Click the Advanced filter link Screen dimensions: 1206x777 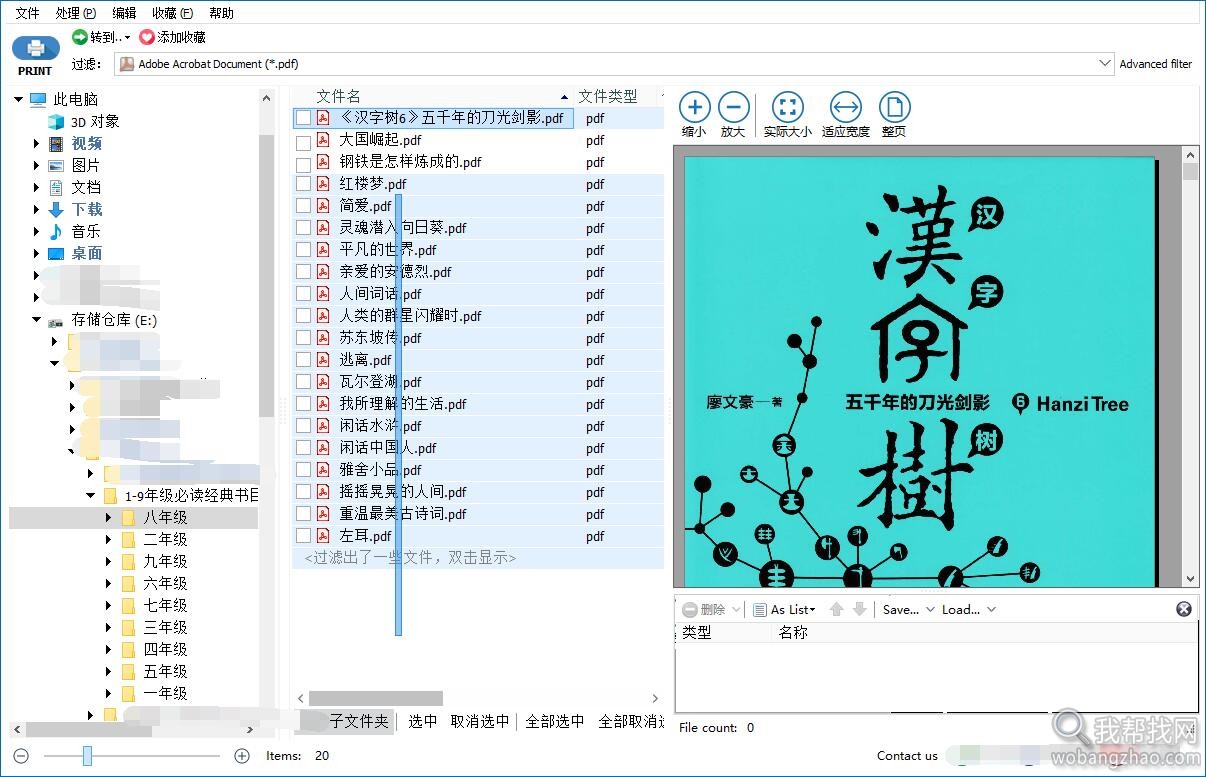[1155, 64]
